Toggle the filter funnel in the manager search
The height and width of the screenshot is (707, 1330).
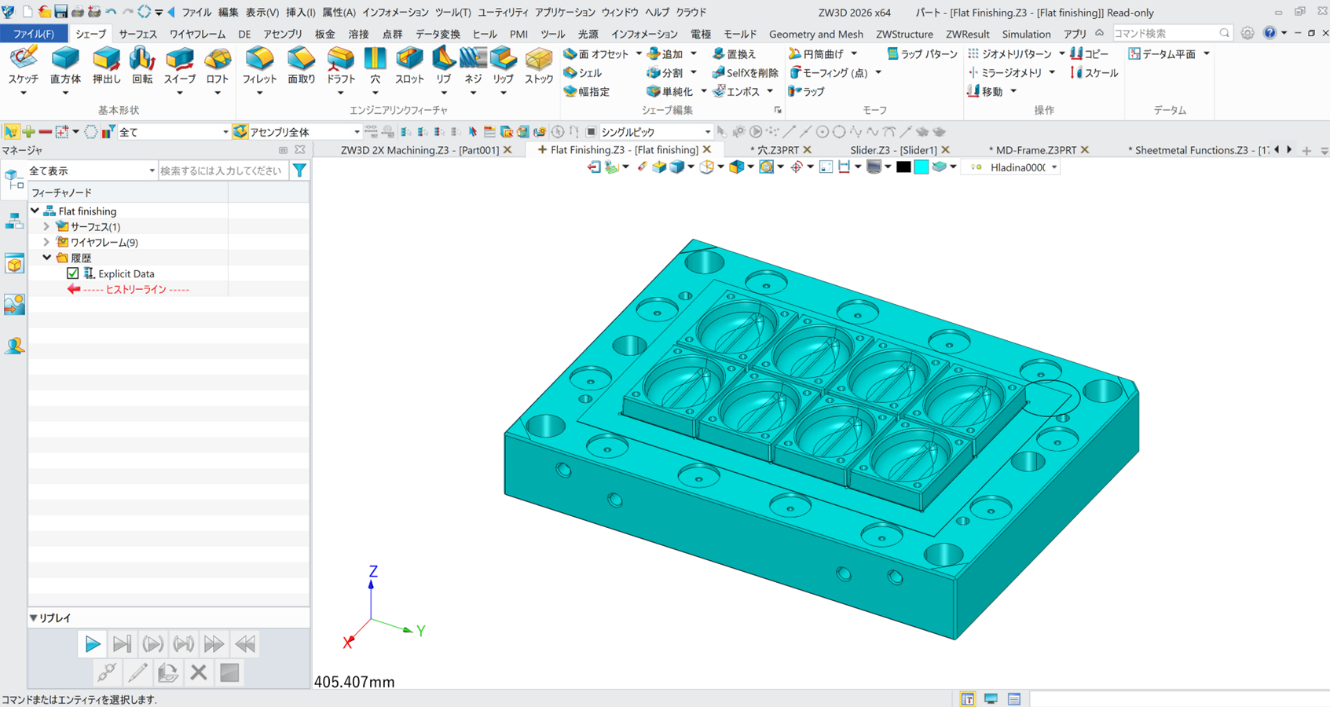tap(299, 170)
